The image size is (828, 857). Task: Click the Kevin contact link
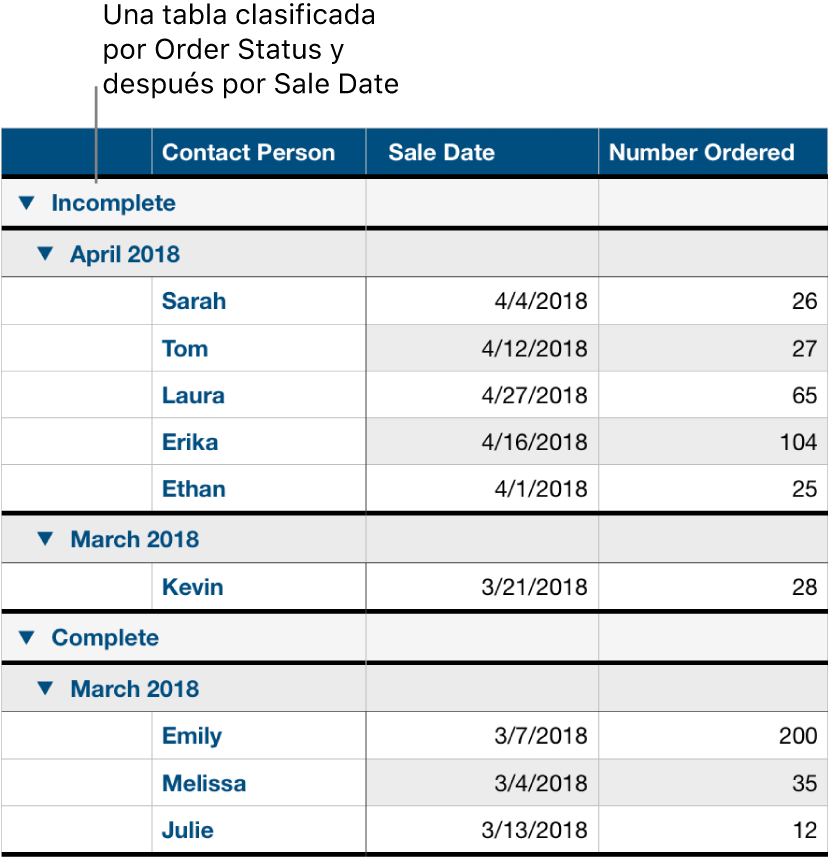click(191, 587)
